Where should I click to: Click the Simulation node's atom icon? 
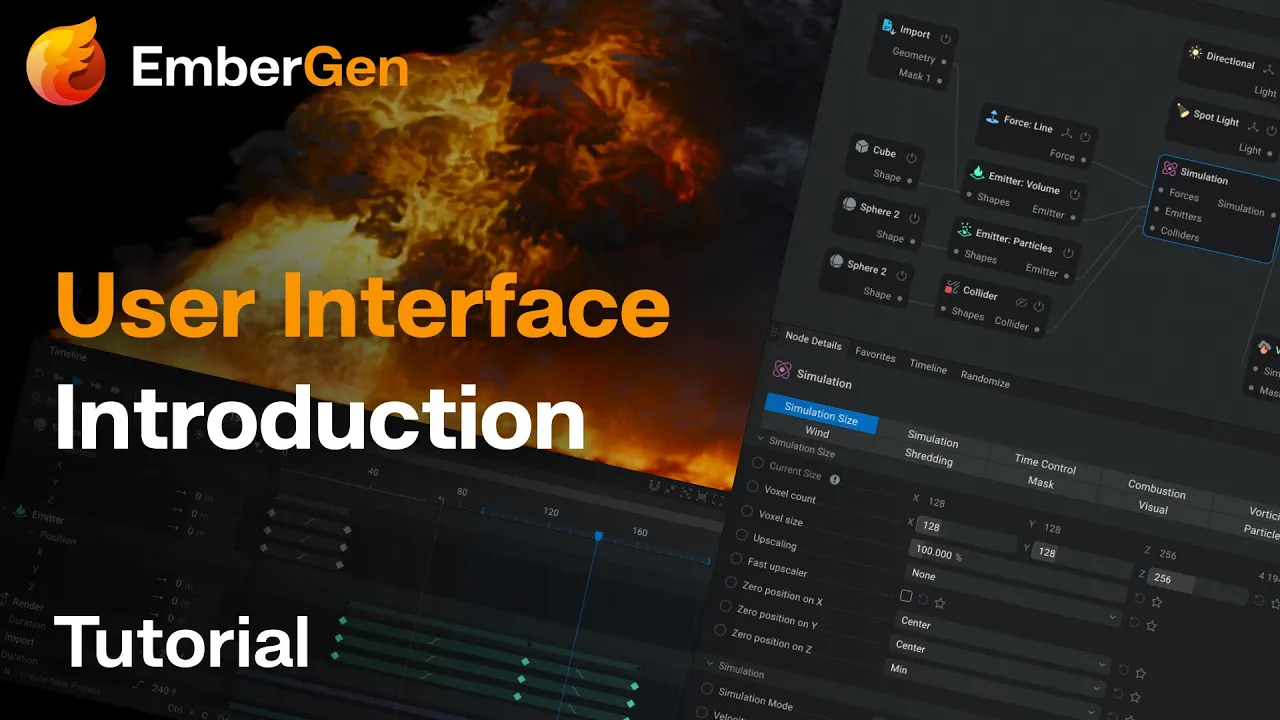(x=1169, y=169)
